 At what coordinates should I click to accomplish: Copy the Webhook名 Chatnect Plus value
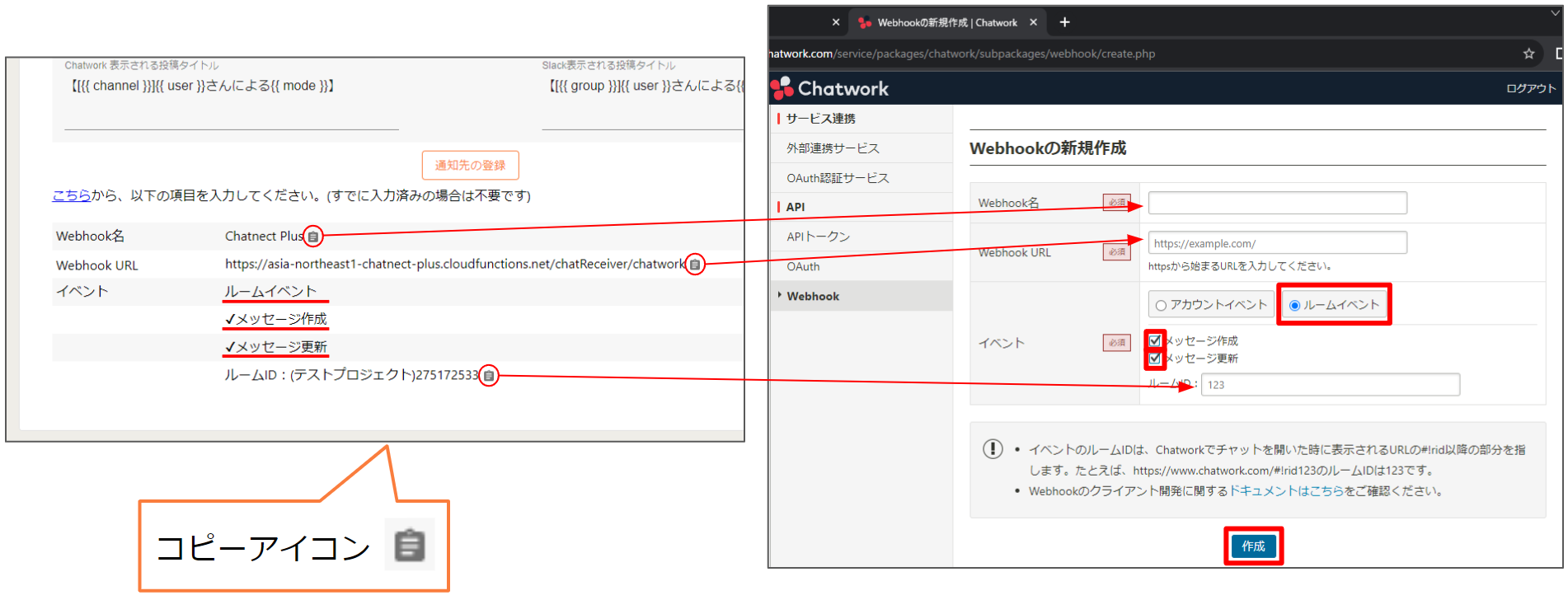313,237
